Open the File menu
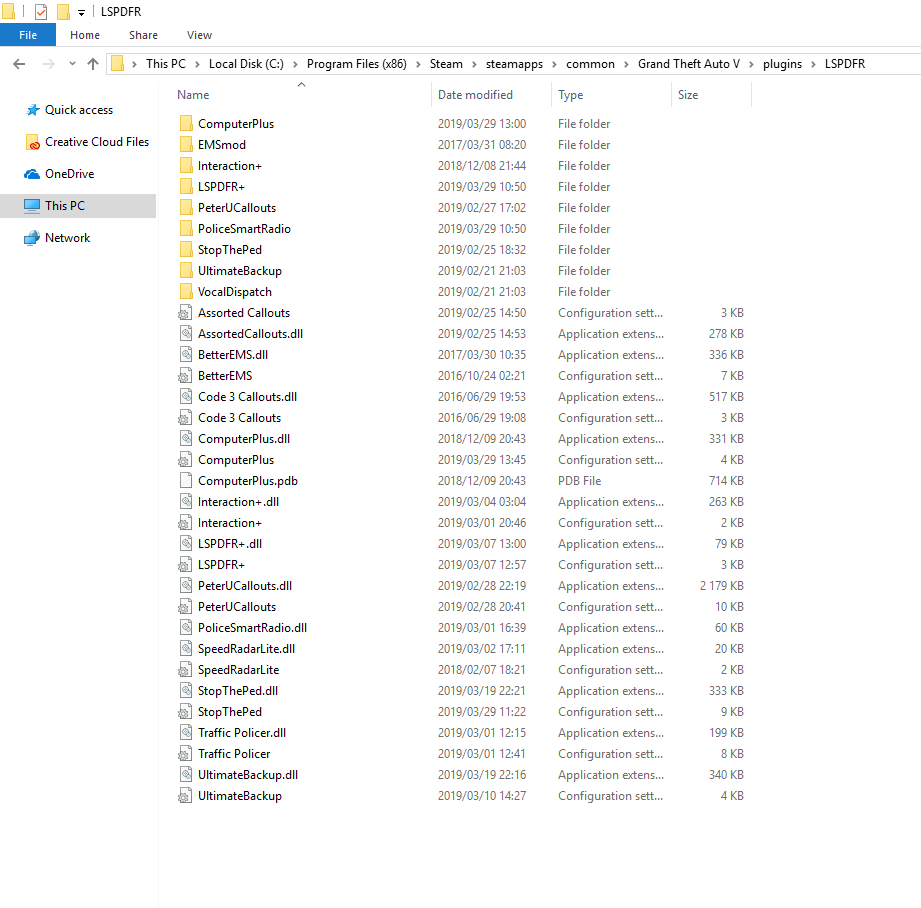 tap(28, 35)
